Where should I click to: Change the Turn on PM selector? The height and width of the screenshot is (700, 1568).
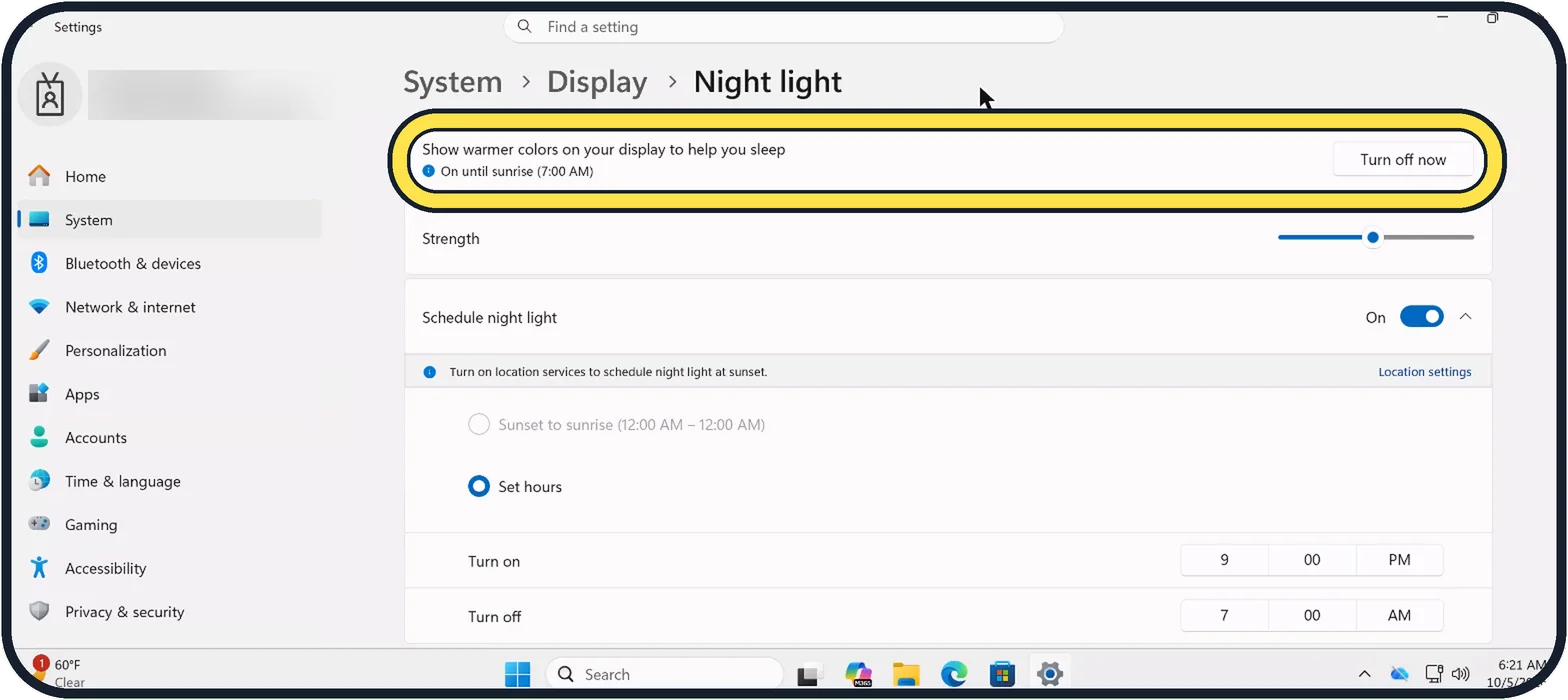click(1400, 561)
